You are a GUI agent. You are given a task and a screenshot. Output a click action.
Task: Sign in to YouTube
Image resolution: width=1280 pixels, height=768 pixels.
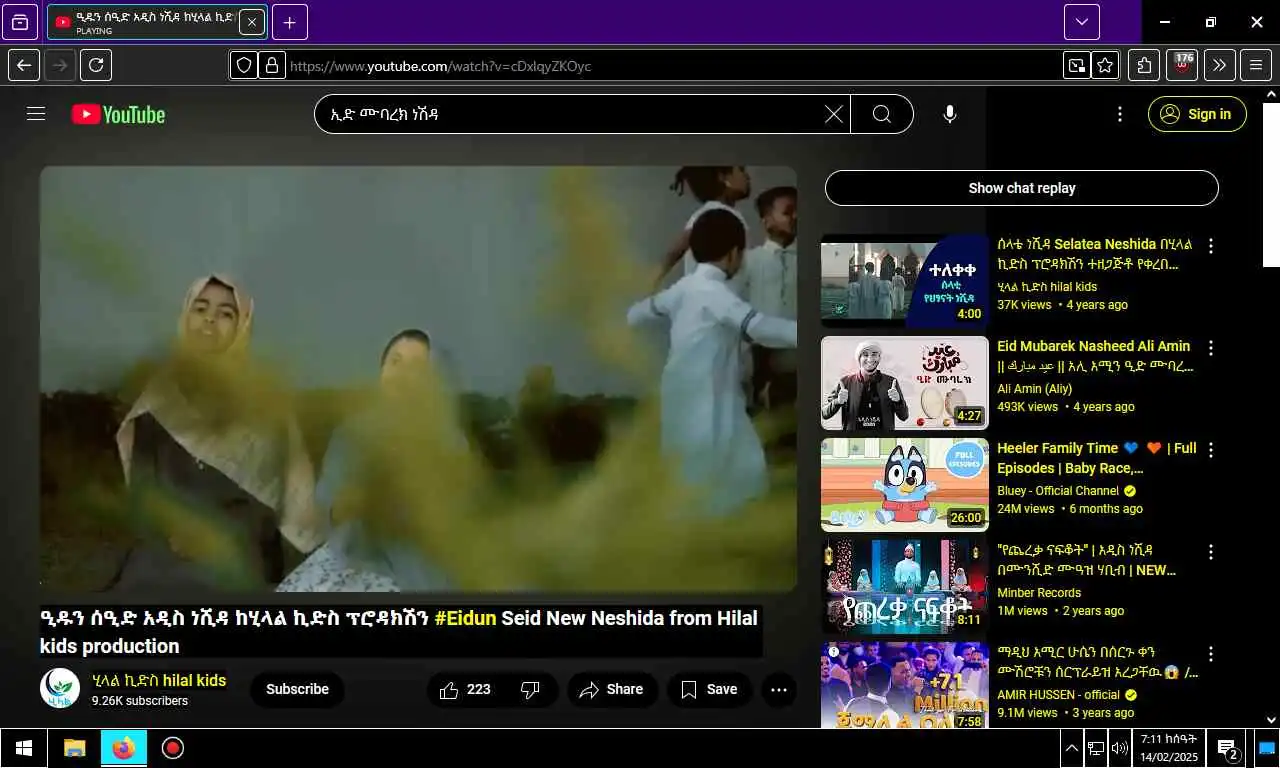click(x=1197, y=114)
